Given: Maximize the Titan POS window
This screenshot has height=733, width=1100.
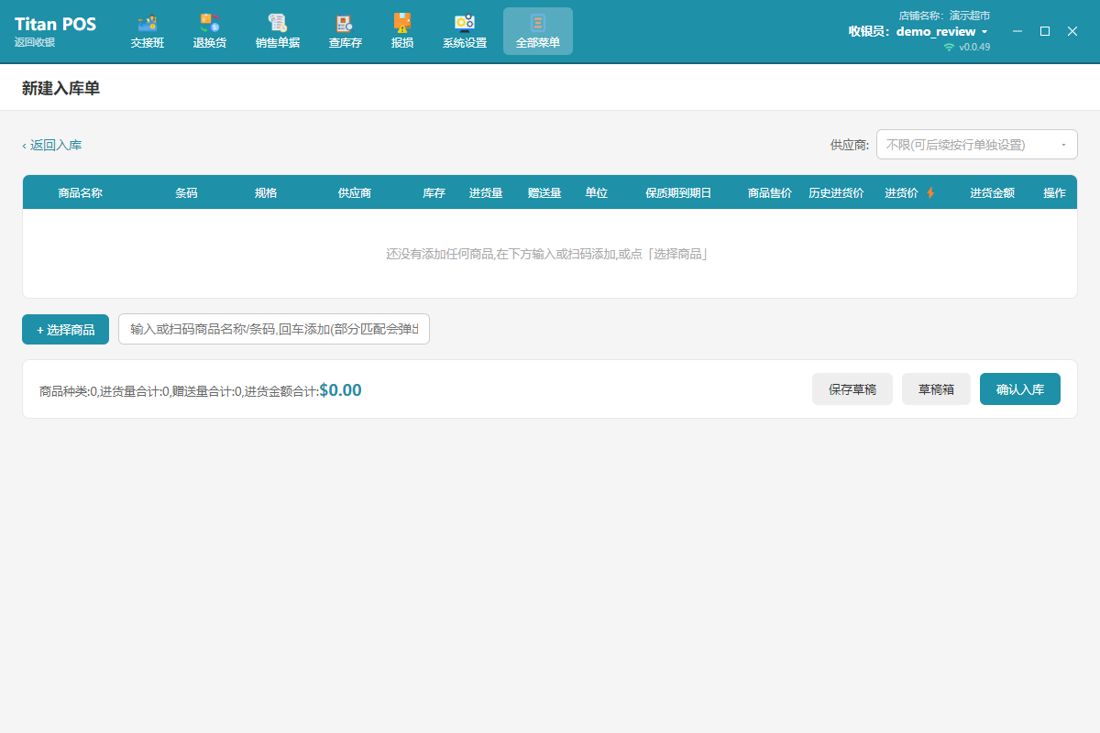Looking at the screenshot, I should click(x=1045, y=32).
